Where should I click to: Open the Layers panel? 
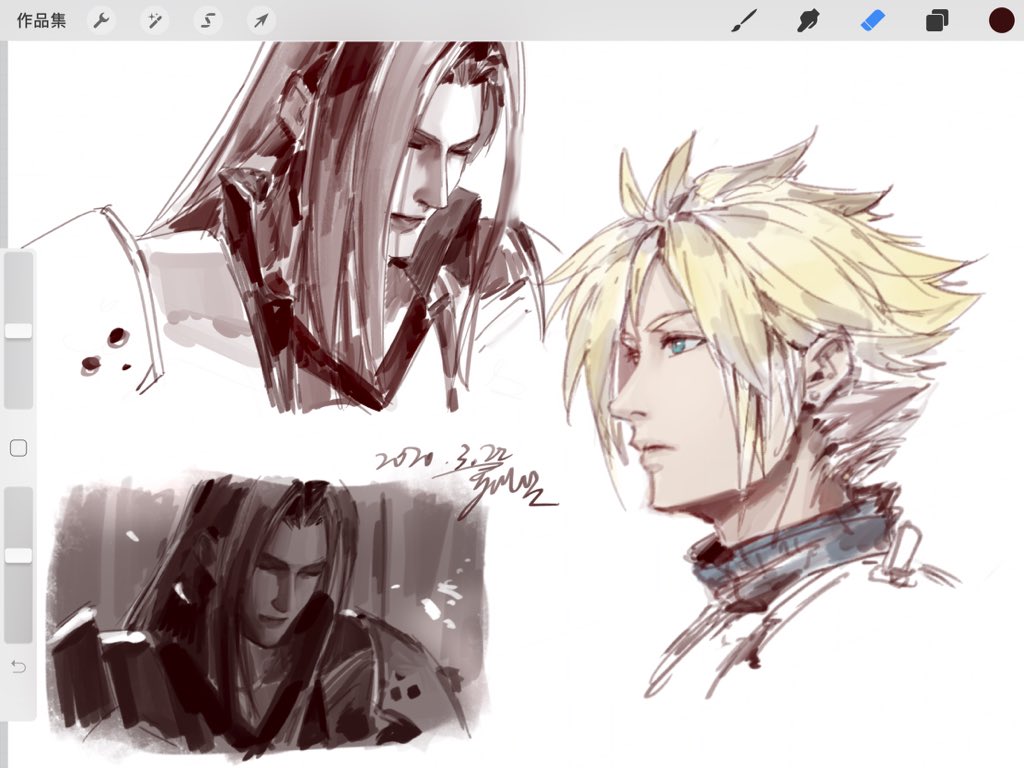[937, 21]
